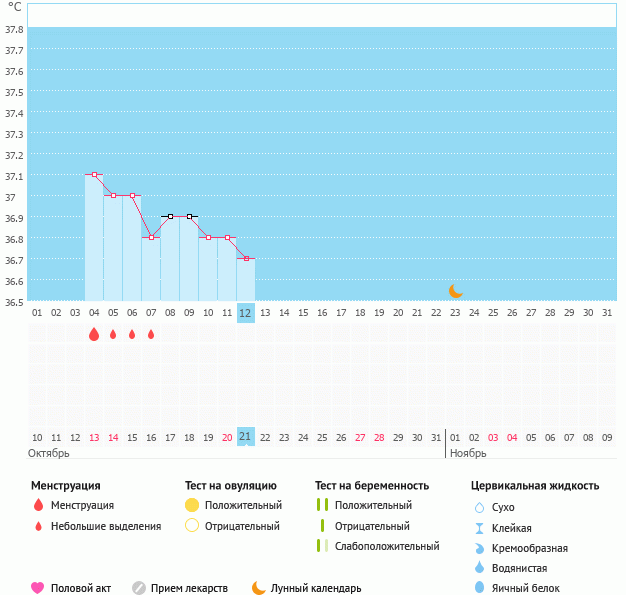Click the Кремообразная legend label
The height and width of the screenshot is (595, 626).
532,548
